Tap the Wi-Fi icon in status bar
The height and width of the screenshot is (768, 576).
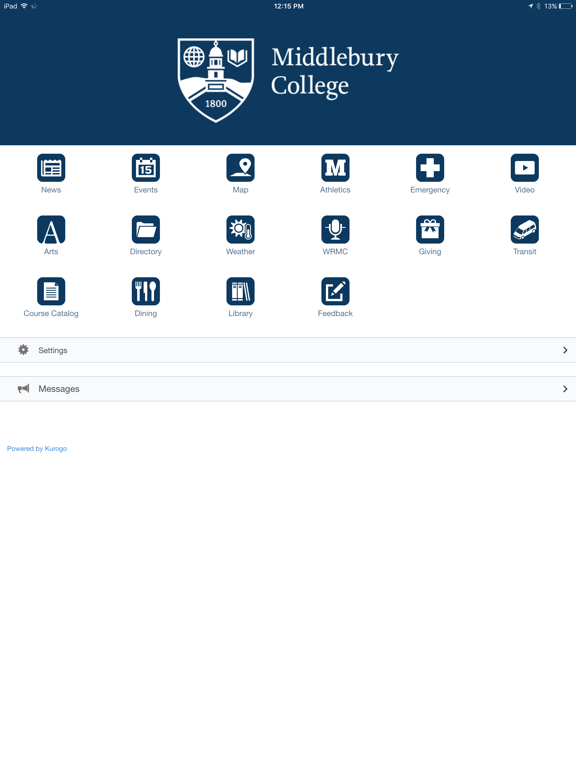(x=24, y=6)
